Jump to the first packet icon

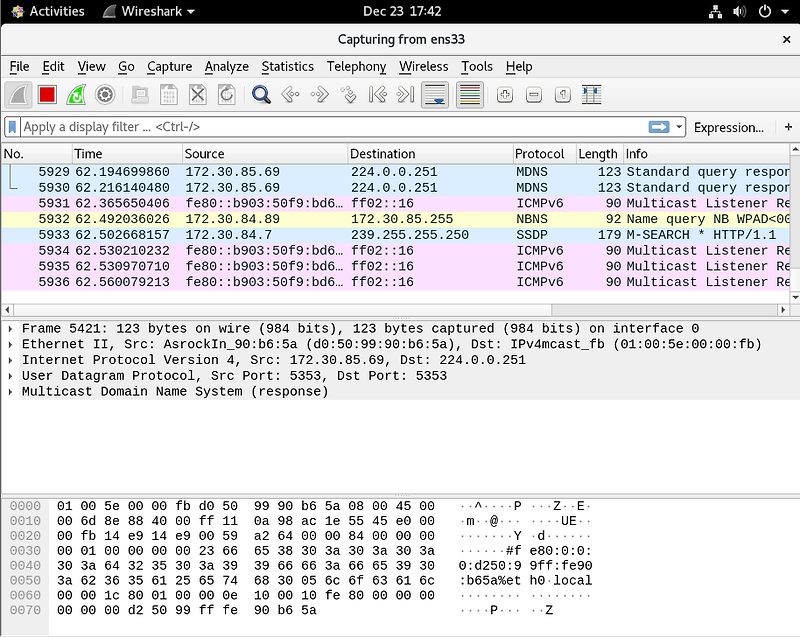pyautogui.click(x=378, y=95)
